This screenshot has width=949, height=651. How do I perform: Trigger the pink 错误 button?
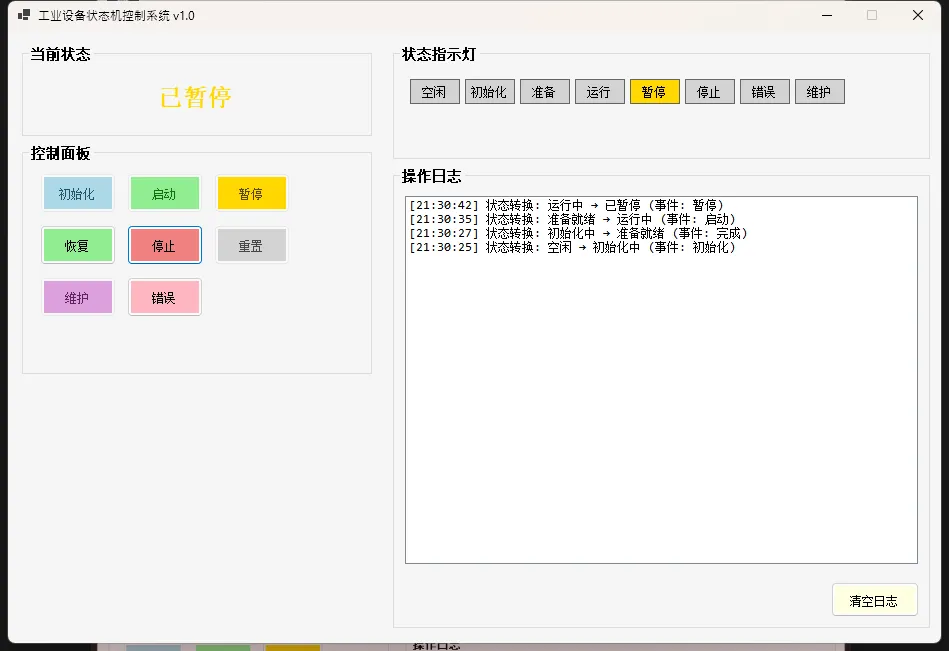pyautogui.click(x=164, y=297)
